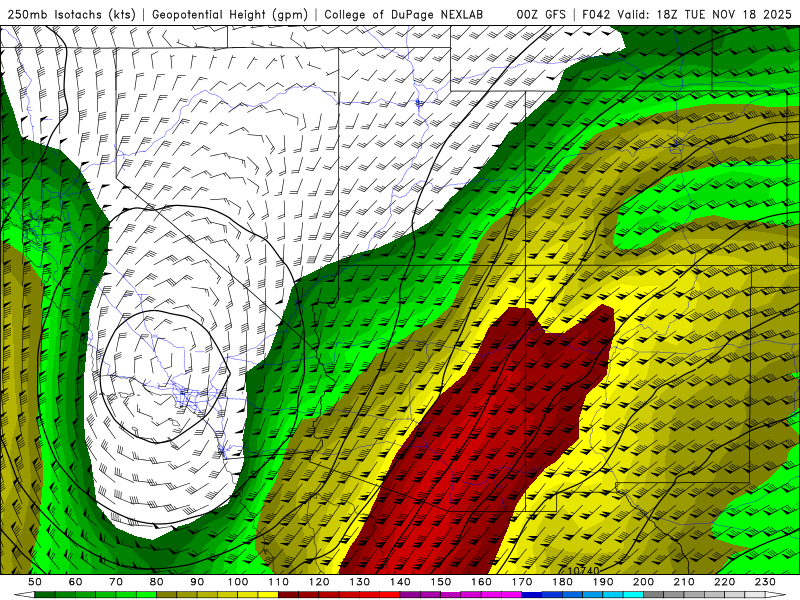Click the '180' color scale label
Image resolution: width=800 pixels, height=600 pixels.
[x=562, y=582]
